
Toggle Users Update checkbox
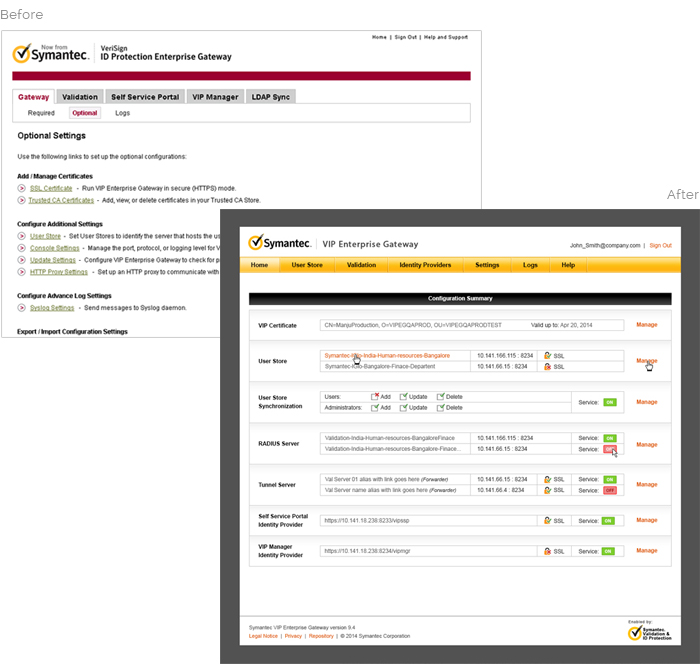404,396
